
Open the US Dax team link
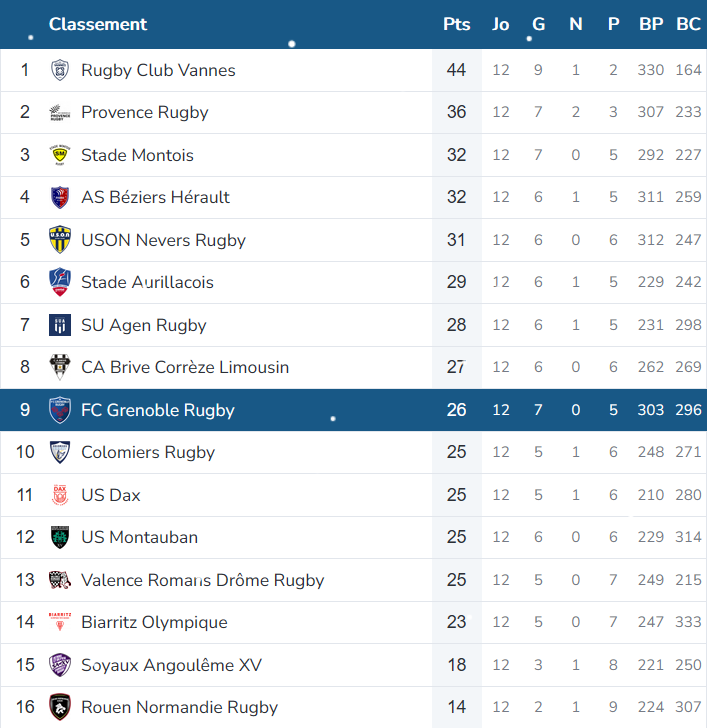coord(110,495)
